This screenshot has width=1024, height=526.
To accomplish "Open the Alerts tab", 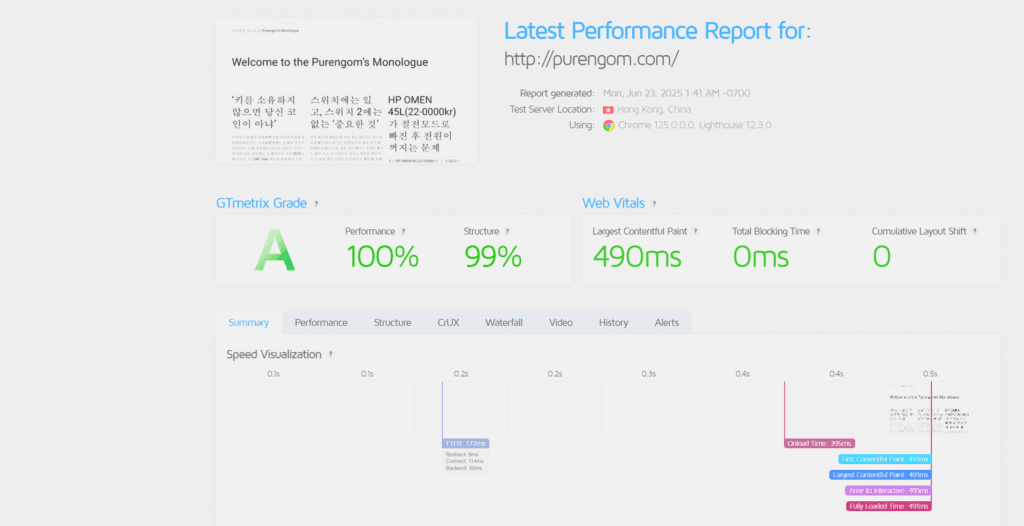I will pyautogui.click(x=667, y=323).
